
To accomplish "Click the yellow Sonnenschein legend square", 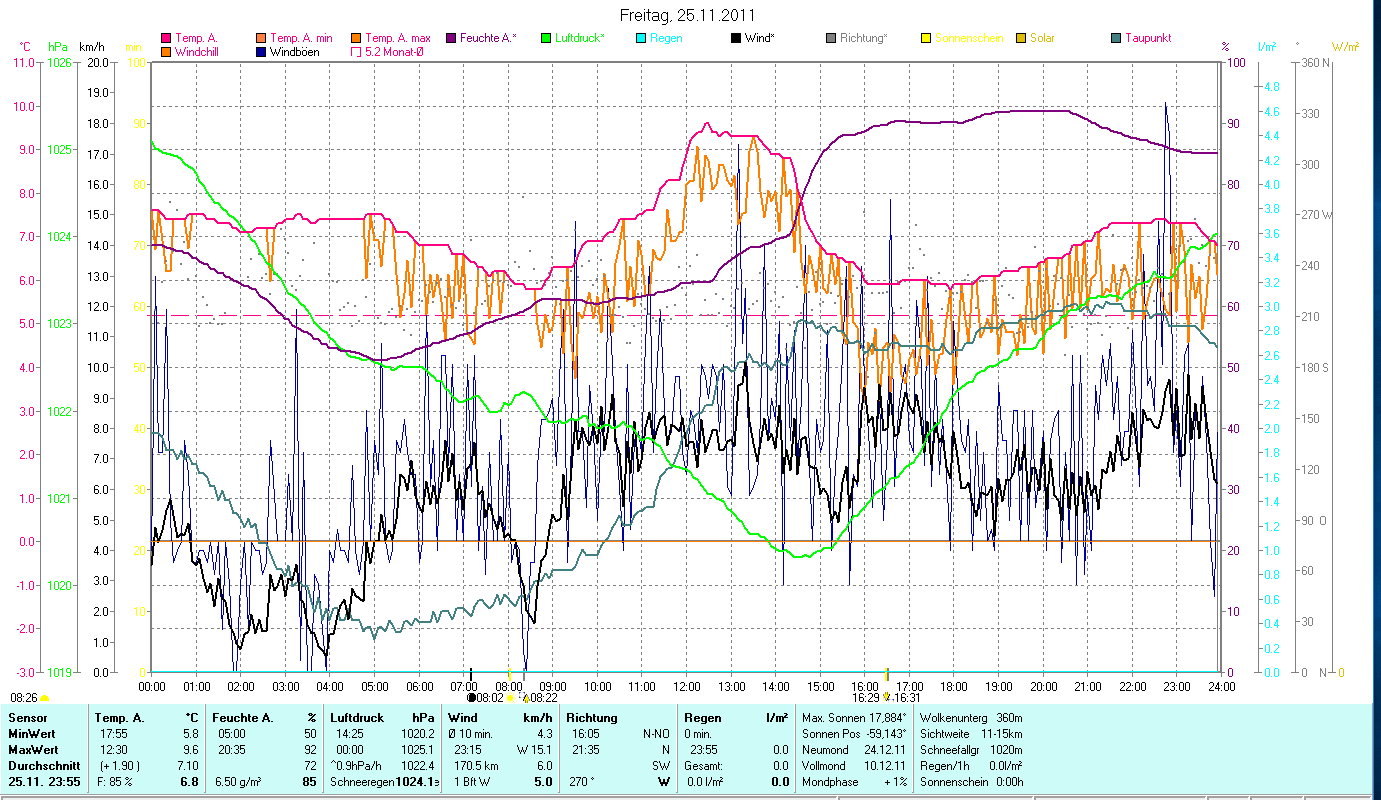I will [x=926, y=38].
